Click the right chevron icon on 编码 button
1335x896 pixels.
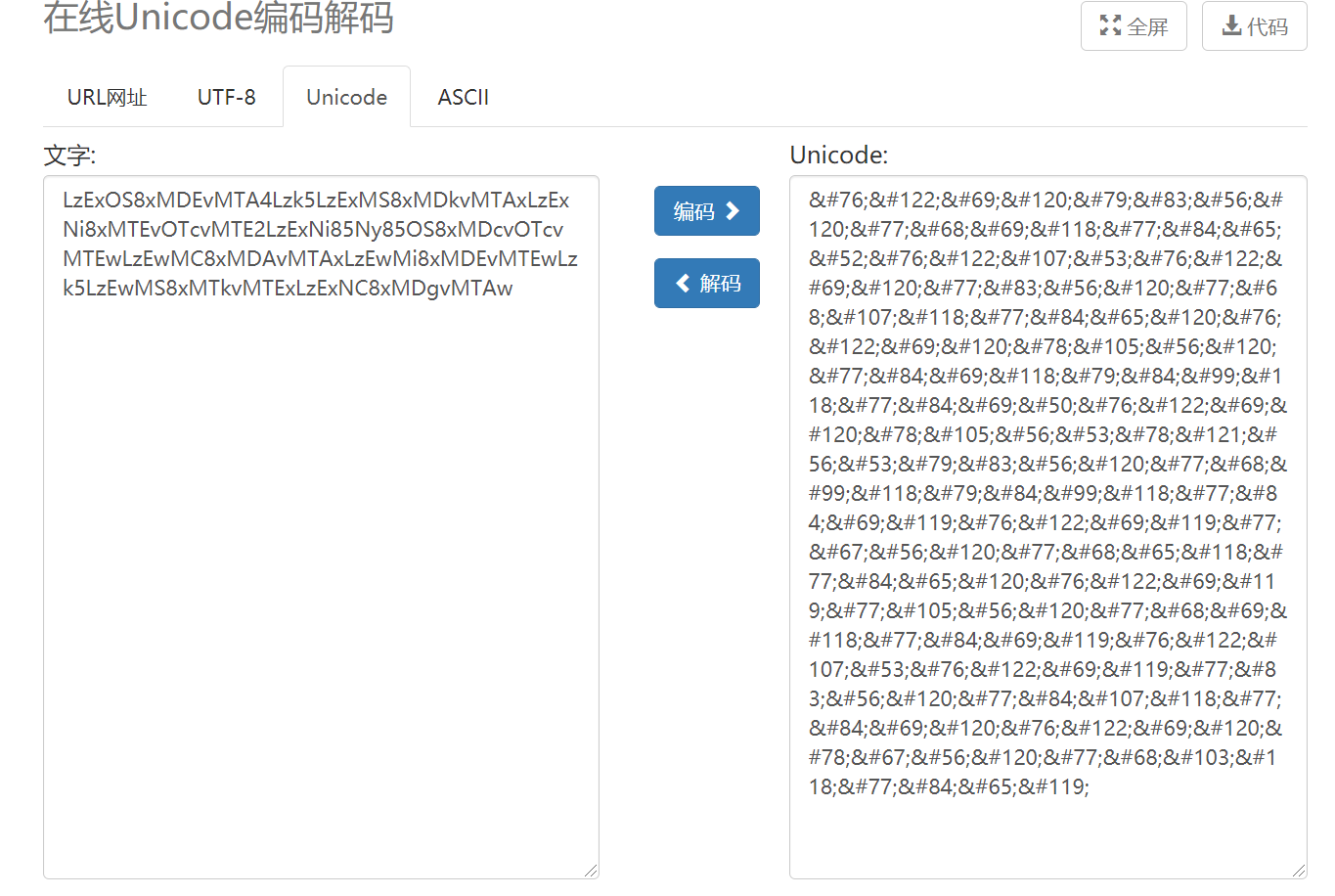tap(732, 210)
